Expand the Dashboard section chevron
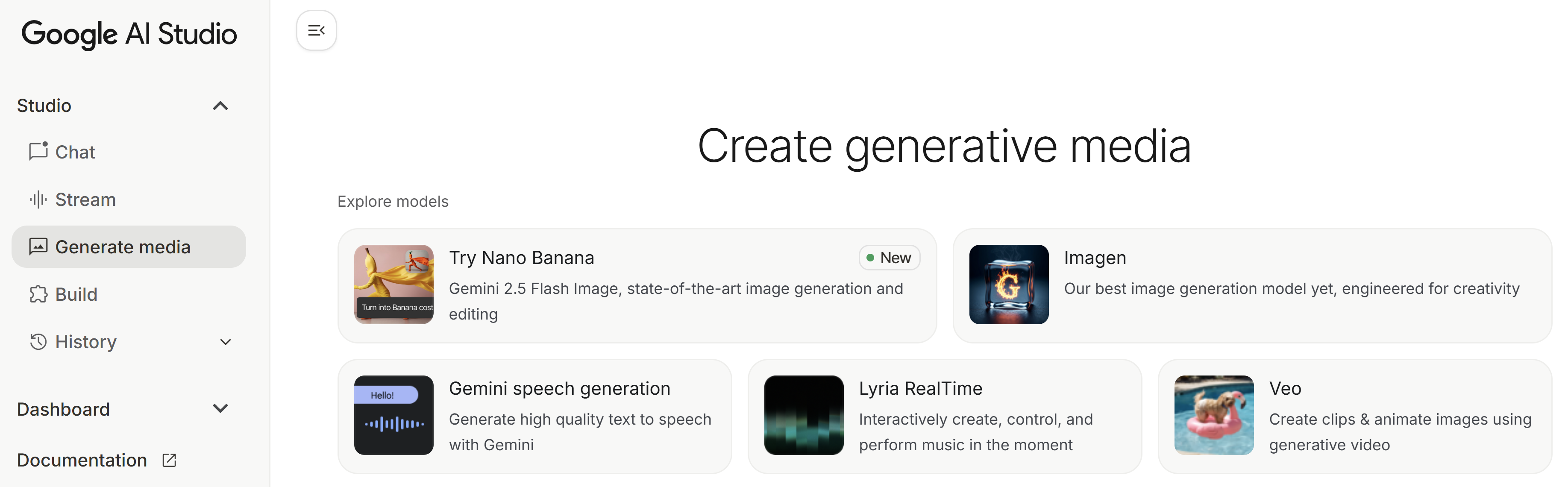 (220, 408)
